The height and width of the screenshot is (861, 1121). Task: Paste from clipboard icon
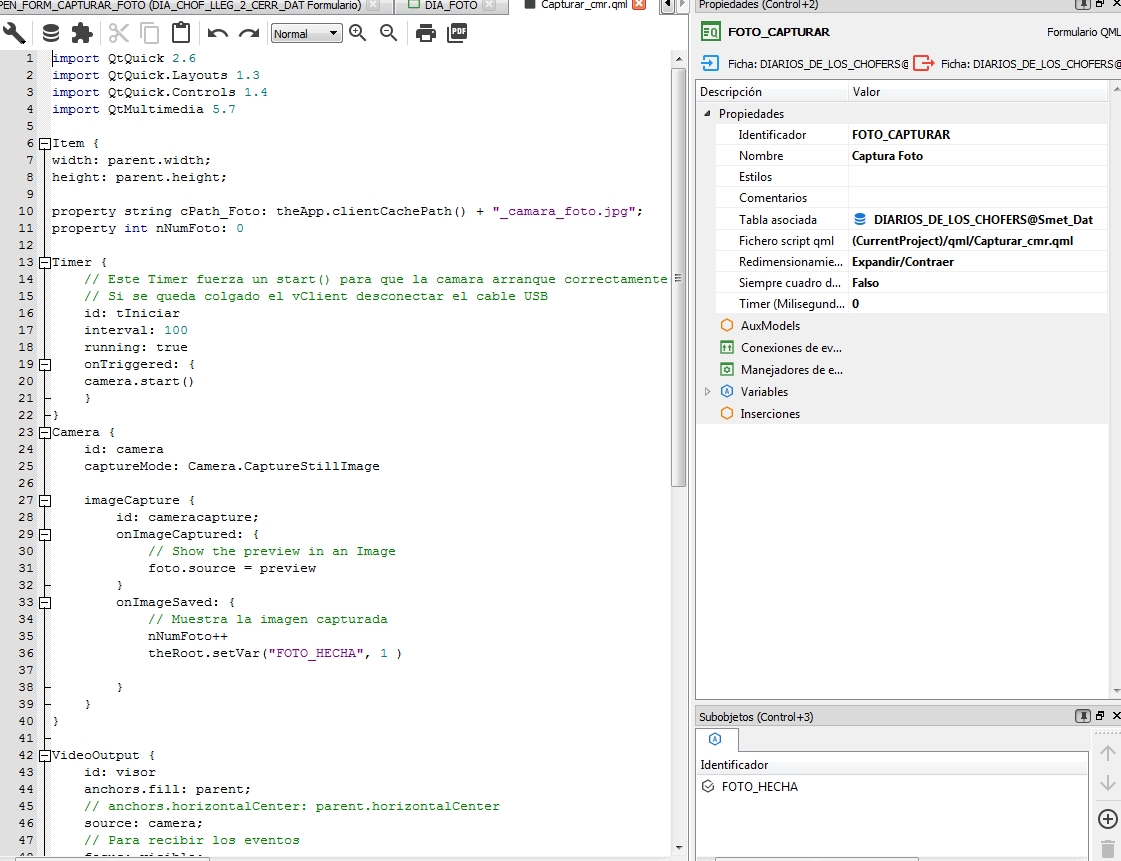click(x=181, y=33)
